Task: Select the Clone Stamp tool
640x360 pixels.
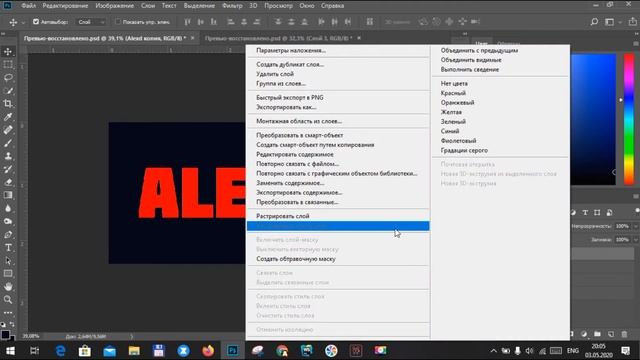Action: click(8, 156)
